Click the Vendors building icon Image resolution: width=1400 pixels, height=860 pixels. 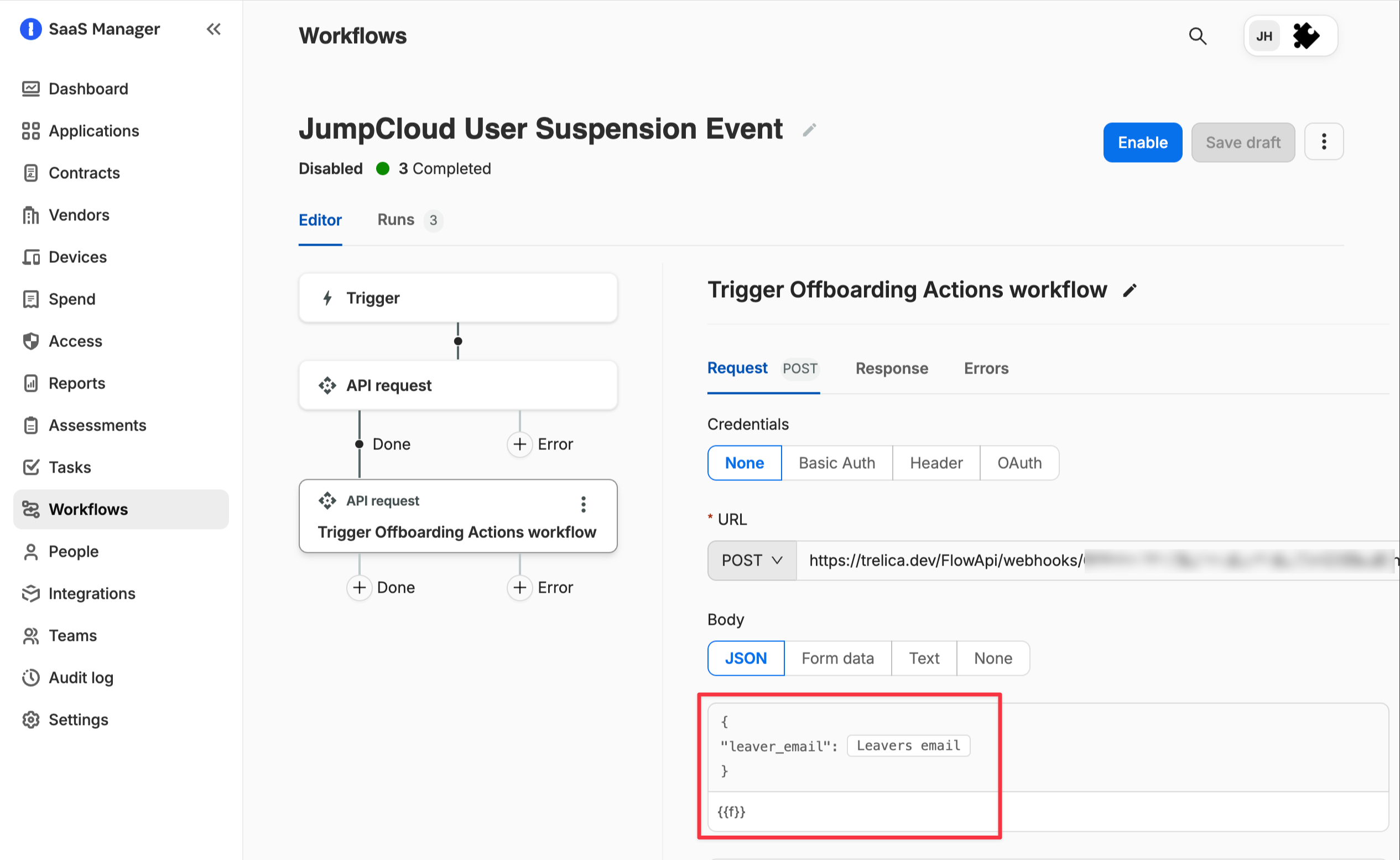(x=30, y=215)
